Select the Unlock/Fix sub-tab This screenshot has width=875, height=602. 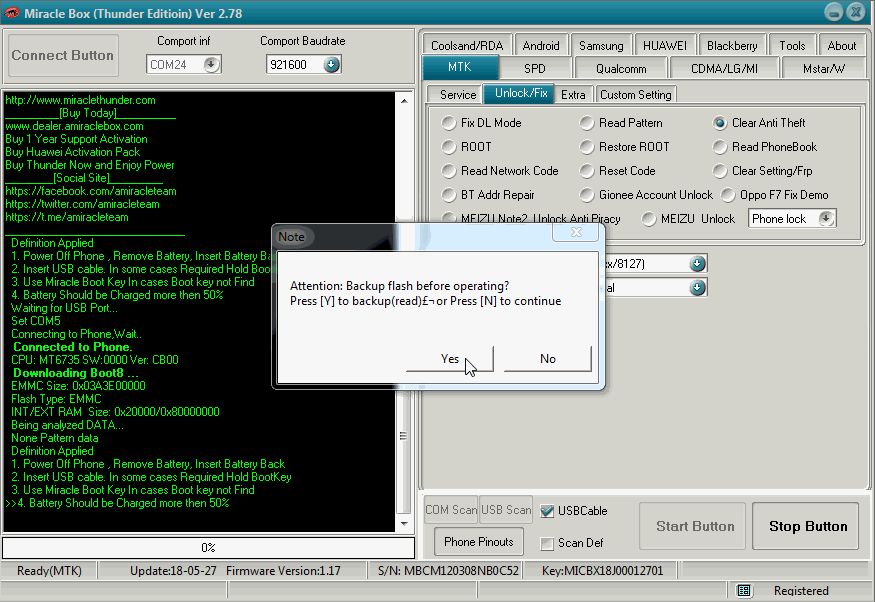[521, 93]
